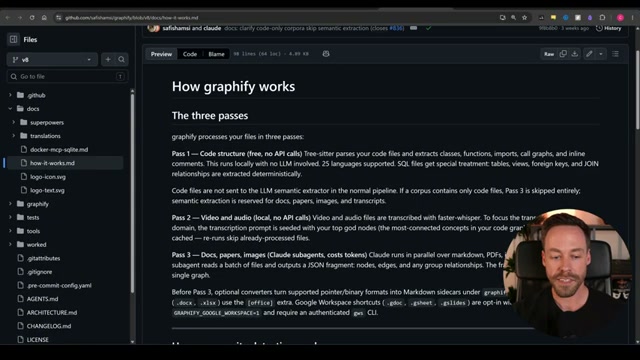The width and height of the screenshot is (640, 360).
Task: View site information icon beside the URL
Action: [59, 18]
